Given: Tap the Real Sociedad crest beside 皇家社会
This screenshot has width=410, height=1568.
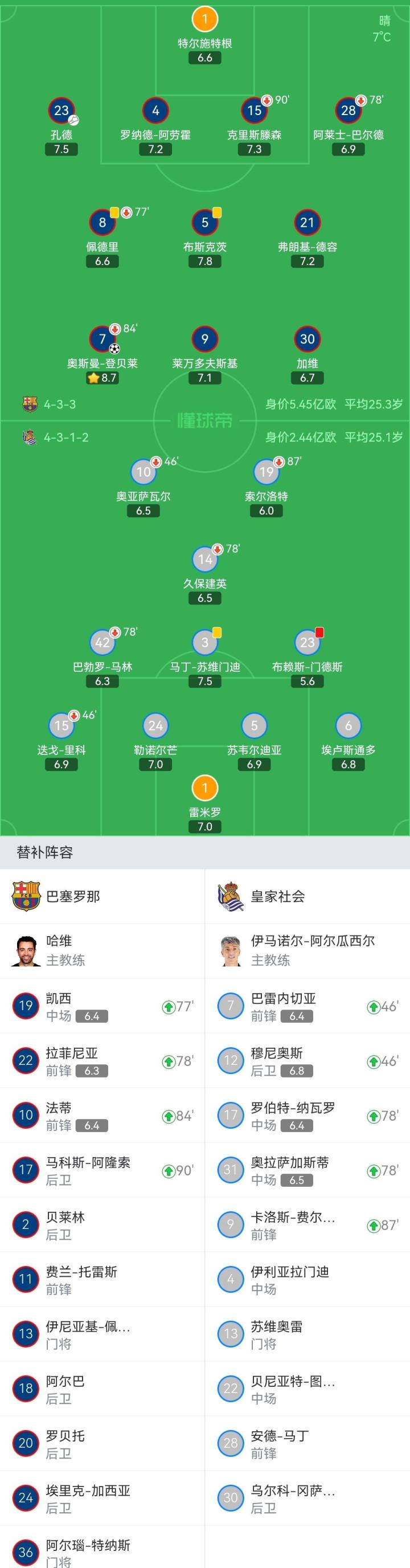Looking at the screenshot, I should pos(230,896).
